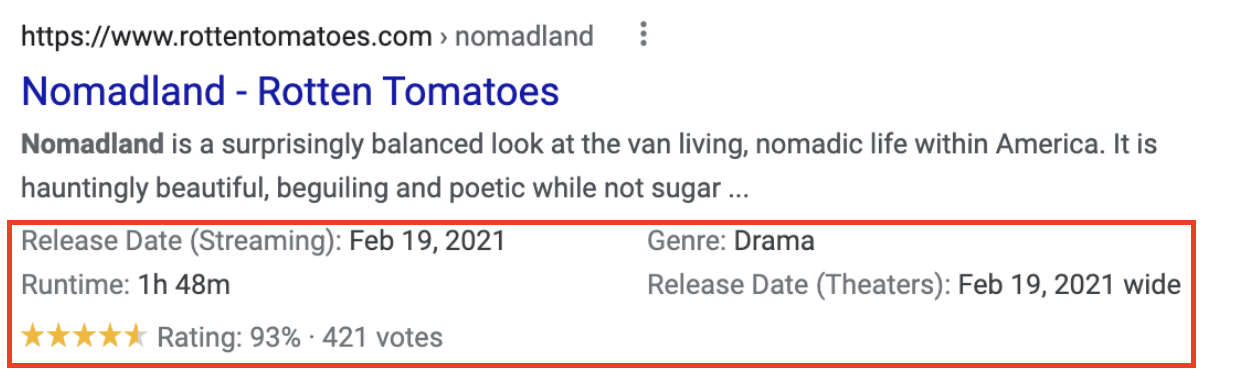Click the word Drama in genre field
Screen dimensions: 1240x382
click(x=774, y=241)
